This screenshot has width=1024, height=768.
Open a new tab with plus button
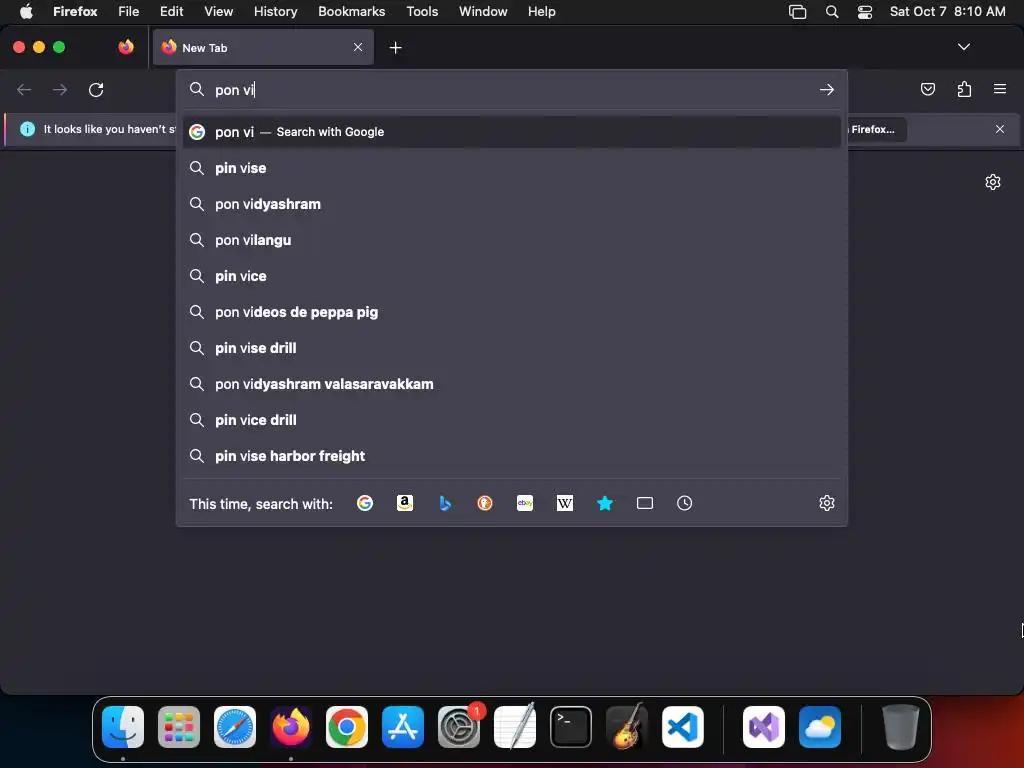coord(395,48)
